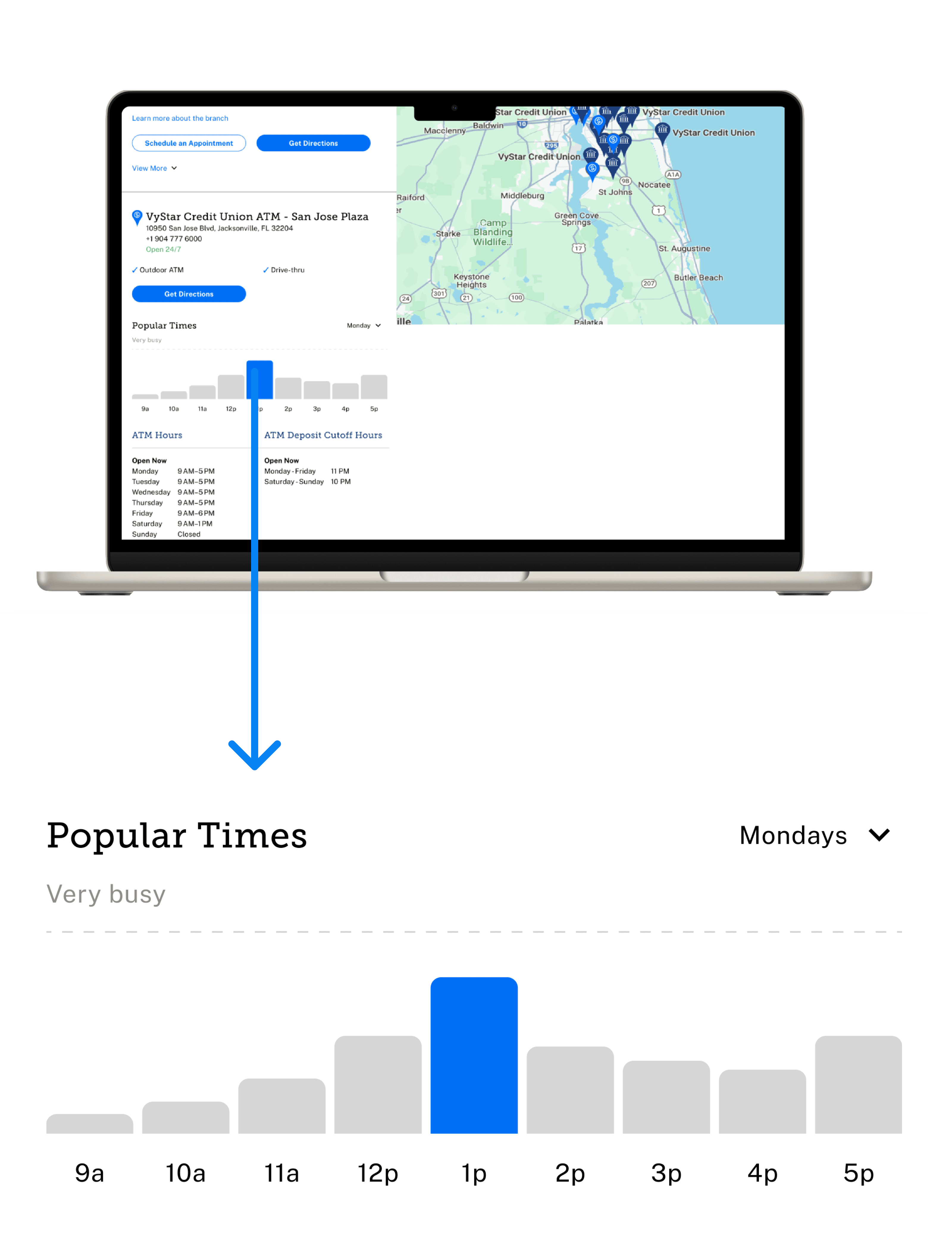This screenshot has height=1256, width=952.
Task: Click the Green Cove Springs map label
Action: click(x=576, y=219)
